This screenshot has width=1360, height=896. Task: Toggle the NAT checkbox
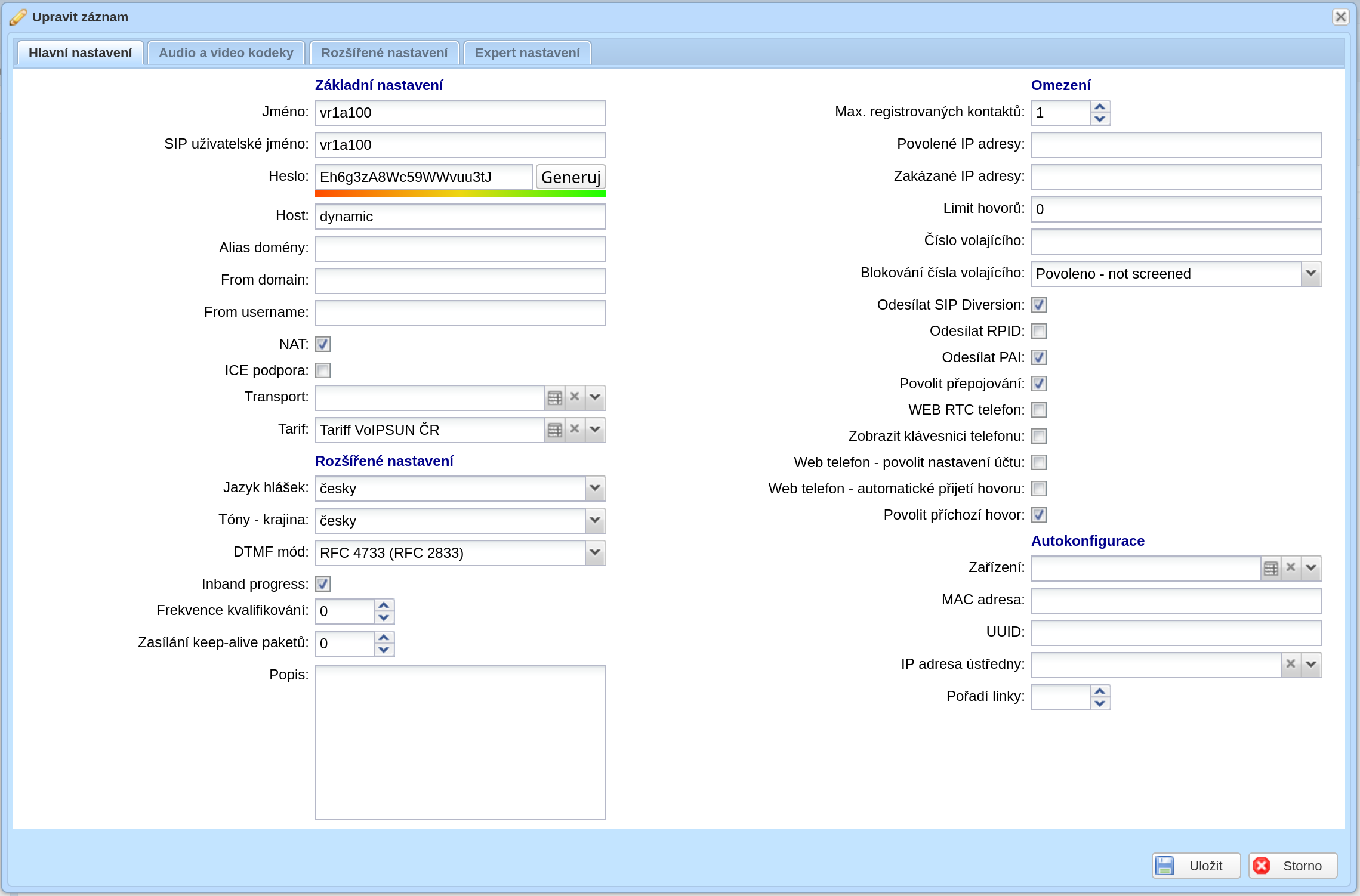click(323, 344)
